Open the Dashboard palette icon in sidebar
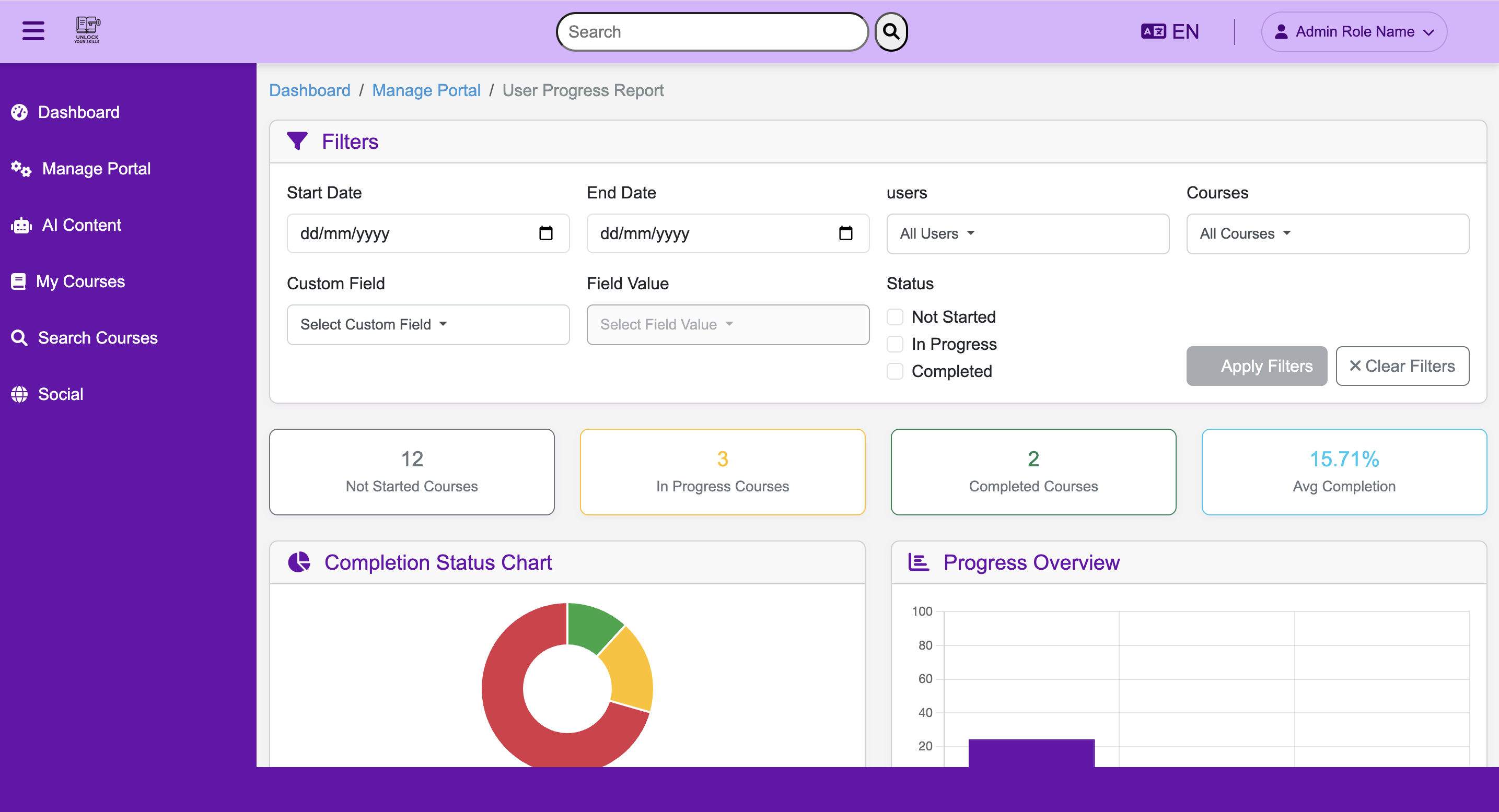The width and height of the screenshot is (1499, 812). pos(20,112)
